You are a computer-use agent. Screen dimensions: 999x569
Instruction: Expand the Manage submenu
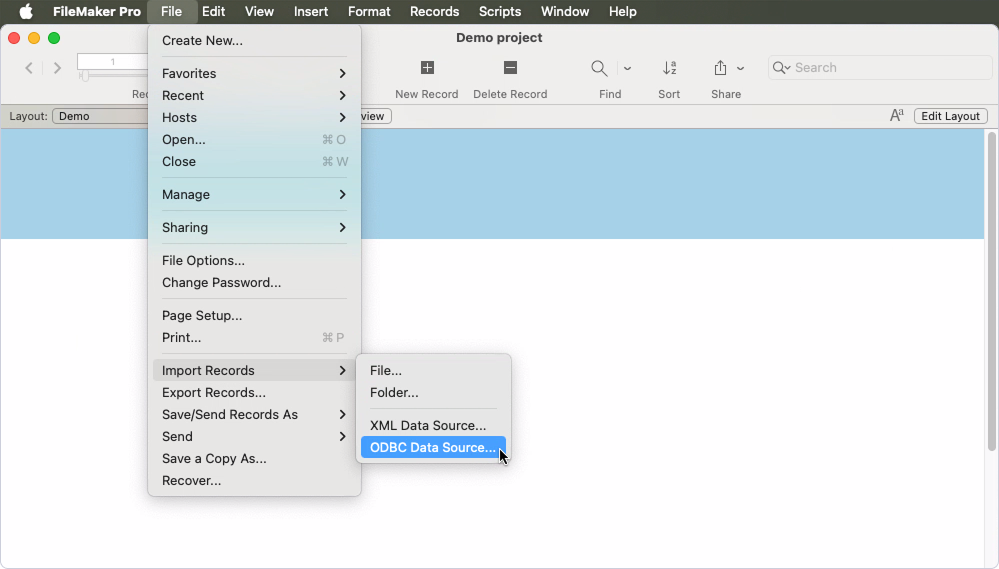tap(254, 194)
